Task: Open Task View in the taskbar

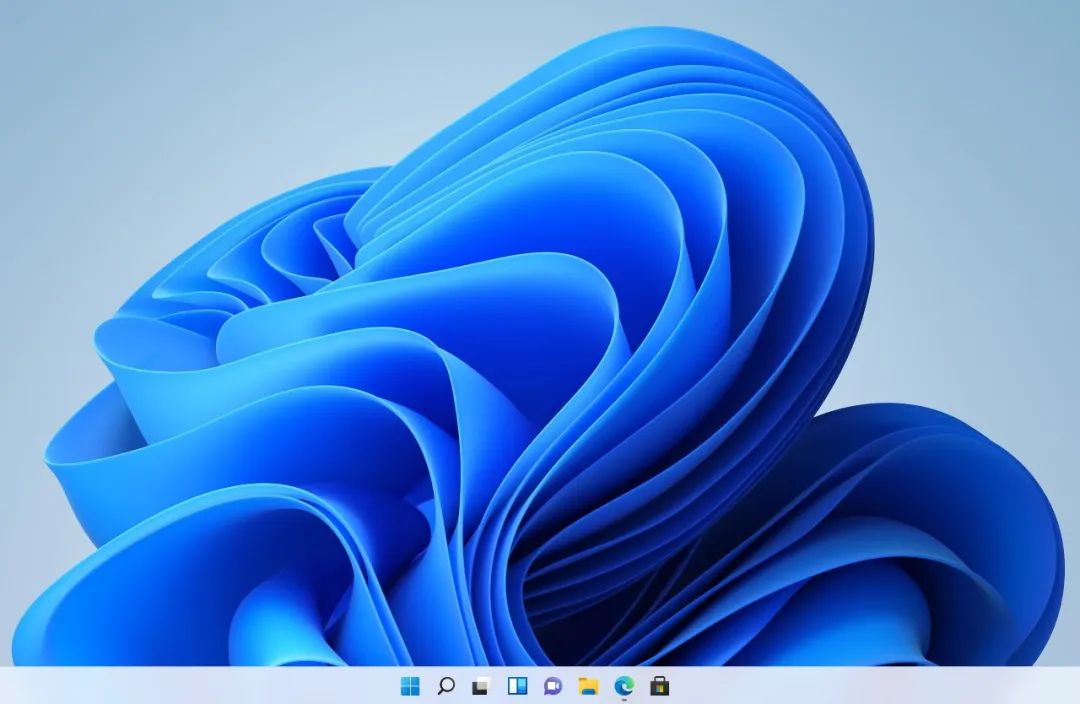Action: 481,686
